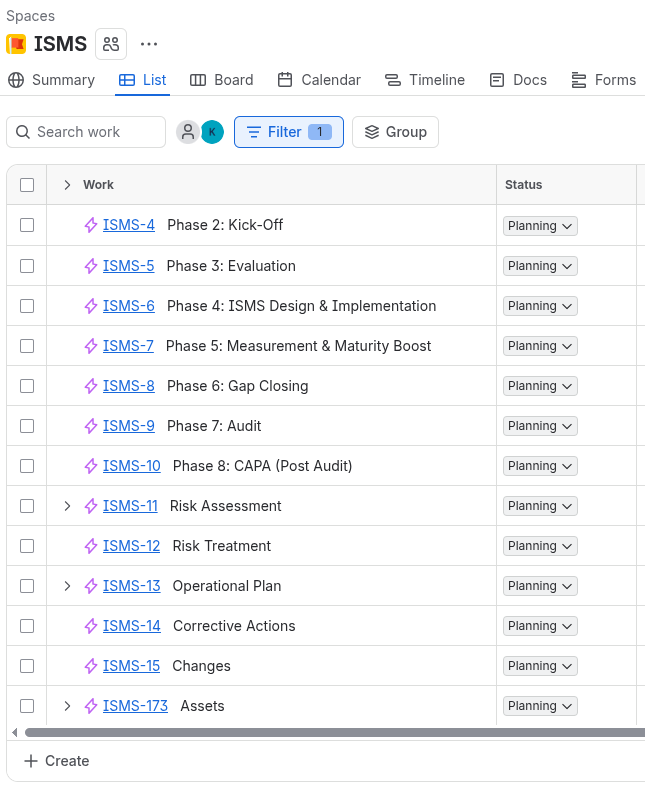Viewport: 645px width, 789px height.
Task: Check the box for ISMS-173 Assets
Action: [x=27, y=706]
